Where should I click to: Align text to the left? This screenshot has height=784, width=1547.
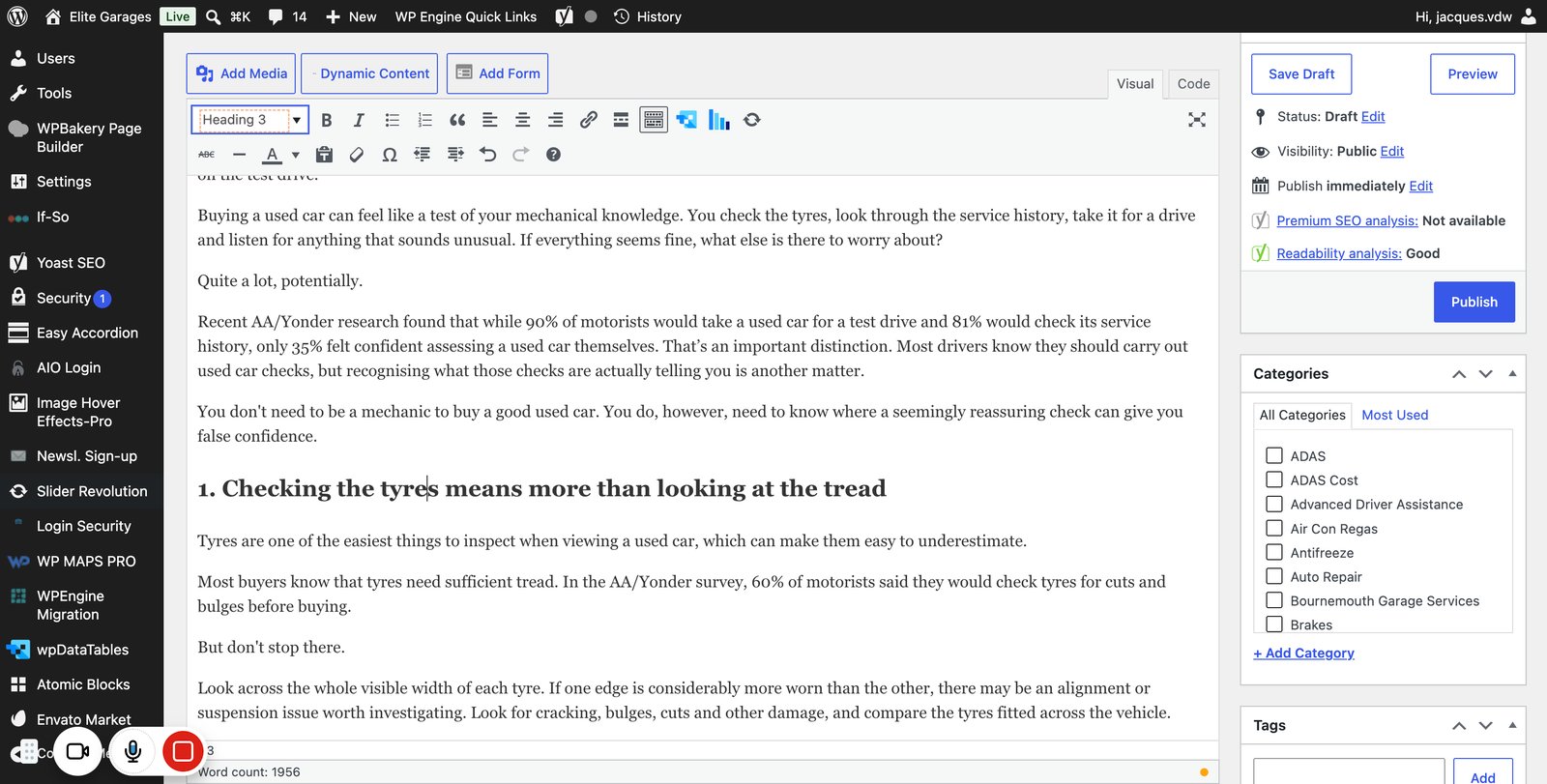pyautogui.click(x=490, y=120)
